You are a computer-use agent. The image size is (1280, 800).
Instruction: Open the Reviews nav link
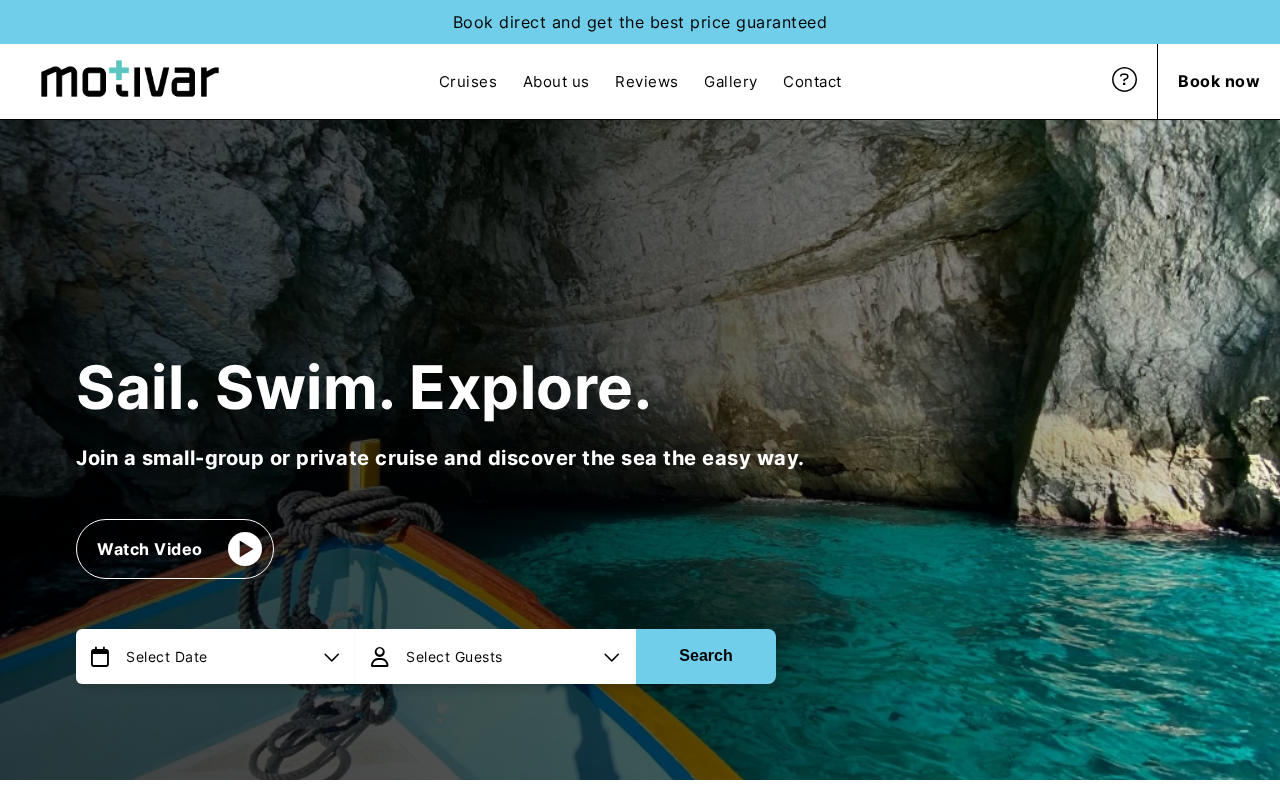[x=646, y=82]
